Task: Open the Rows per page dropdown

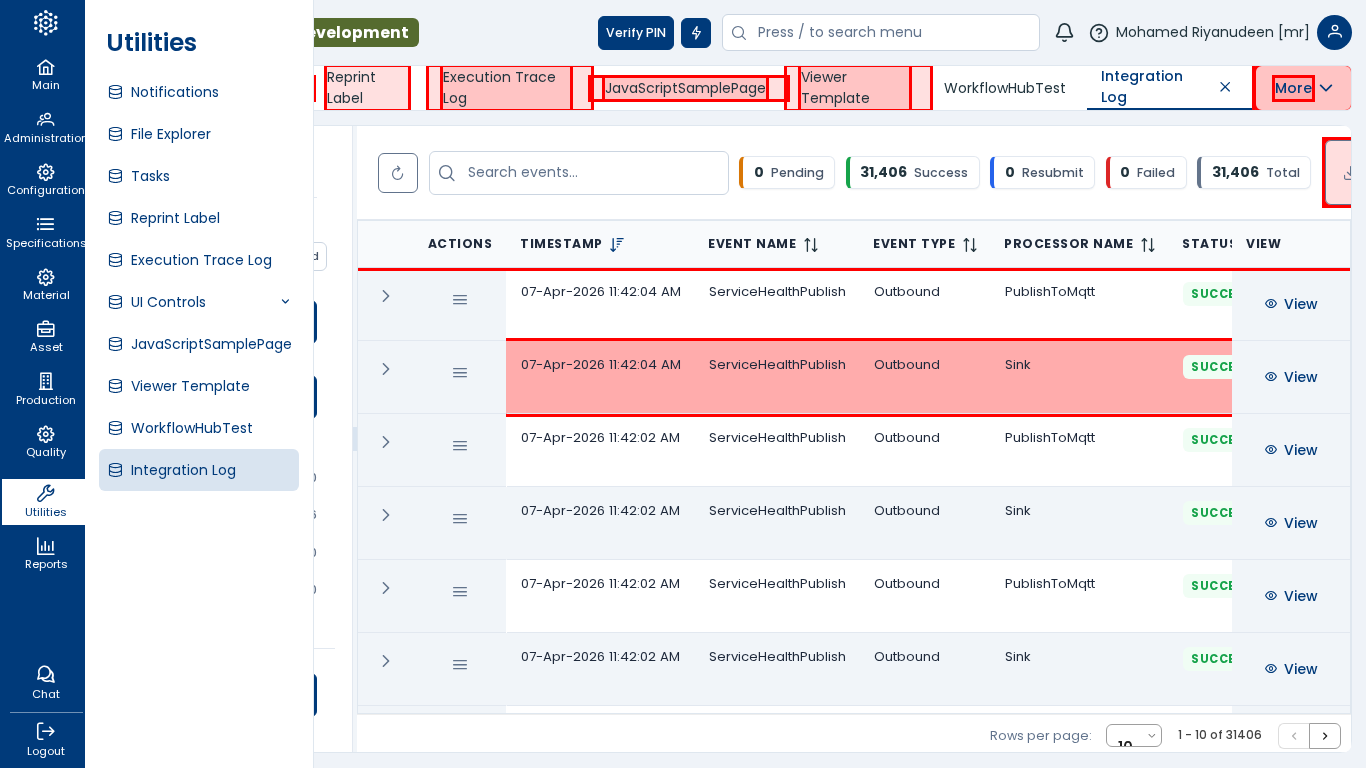Action: 1133,736
